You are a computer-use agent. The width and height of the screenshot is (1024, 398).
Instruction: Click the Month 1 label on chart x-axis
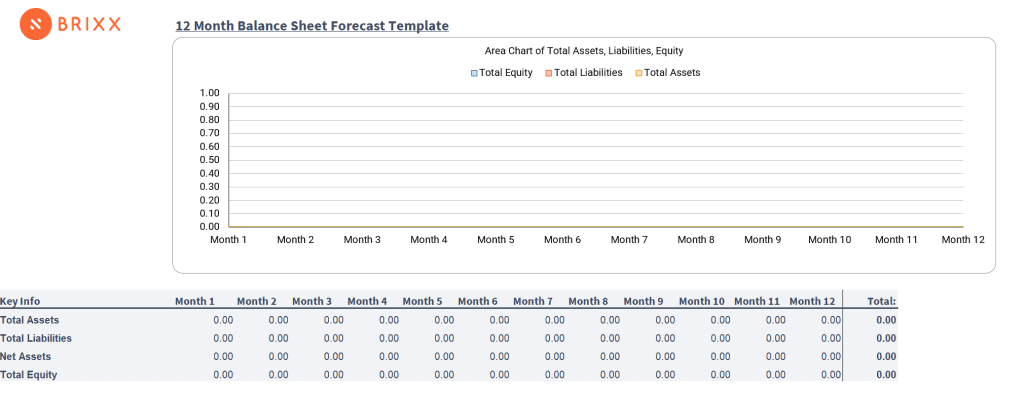pos(229,240)
